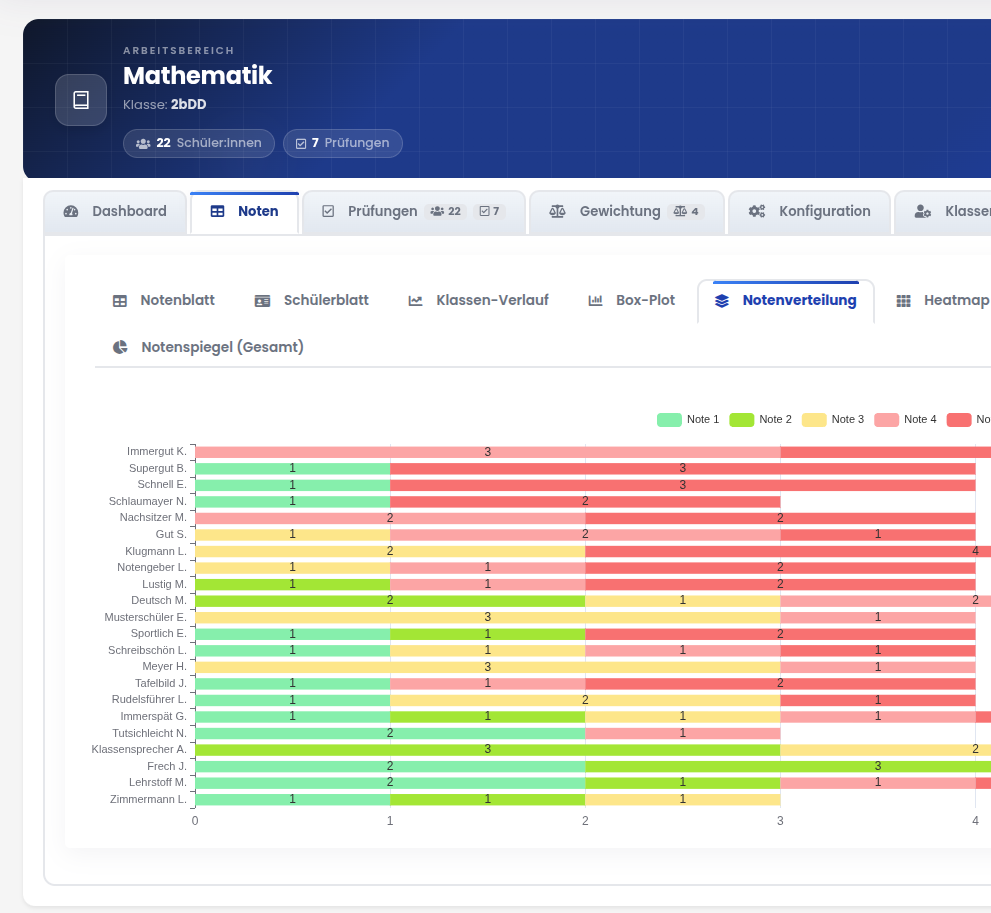This screenshot has height=913, width=991.
Task: Select the Notenverteilung sub-tab
Action: (x=786, y=301)
